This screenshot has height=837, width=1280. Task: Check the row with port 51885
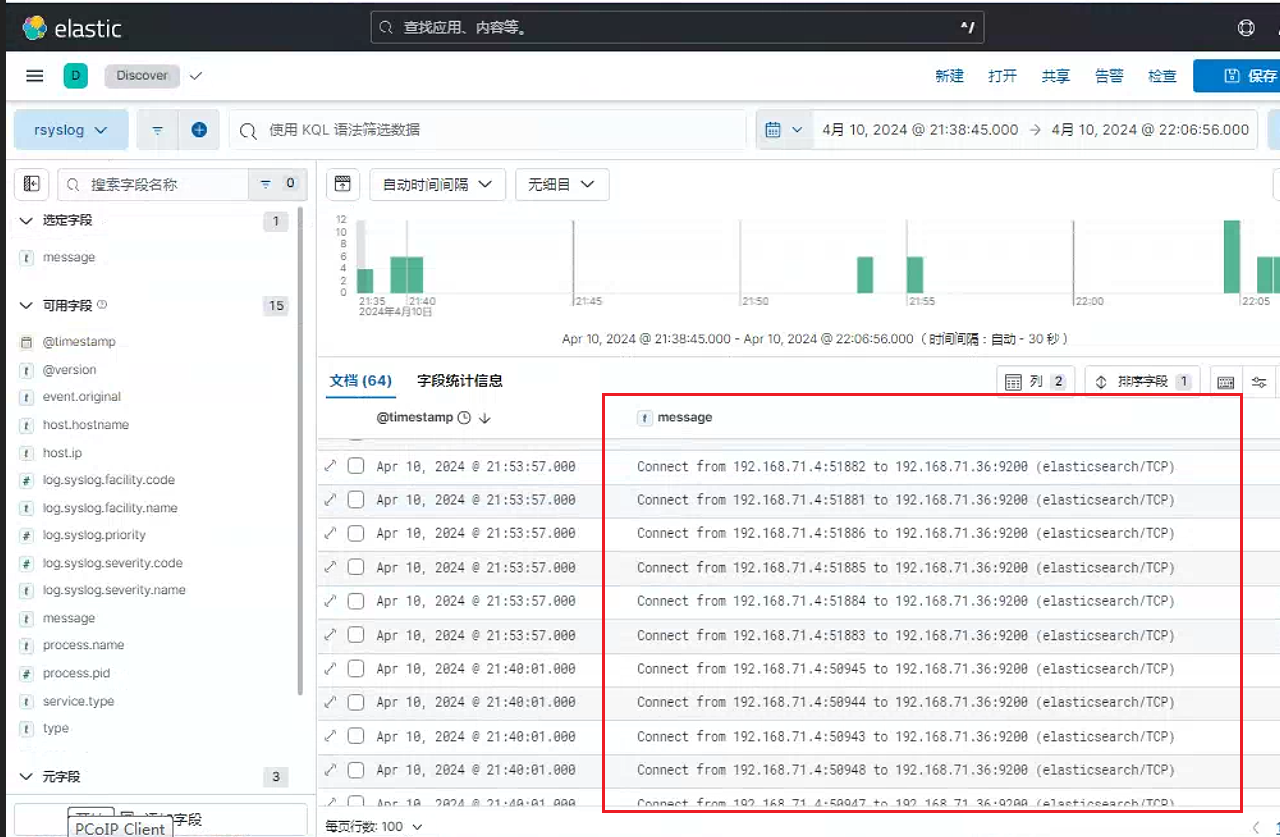pos(356,567)
